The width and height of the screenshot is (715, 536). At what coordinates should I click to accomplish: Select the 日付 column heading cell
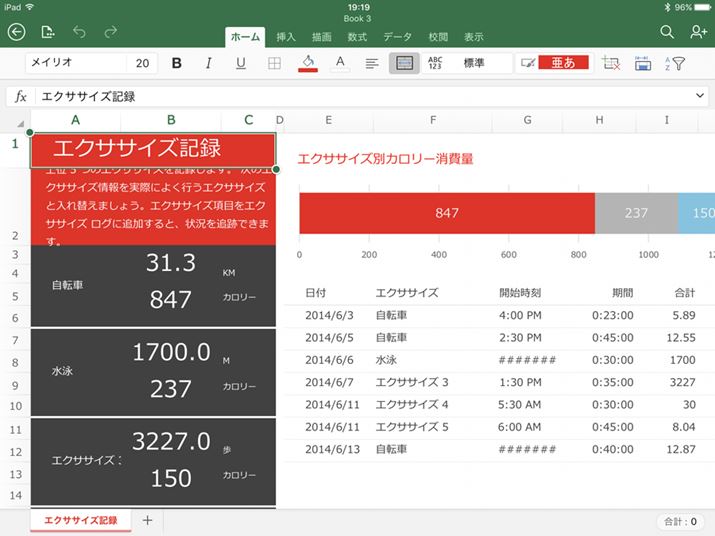click(x=316, y=293)
